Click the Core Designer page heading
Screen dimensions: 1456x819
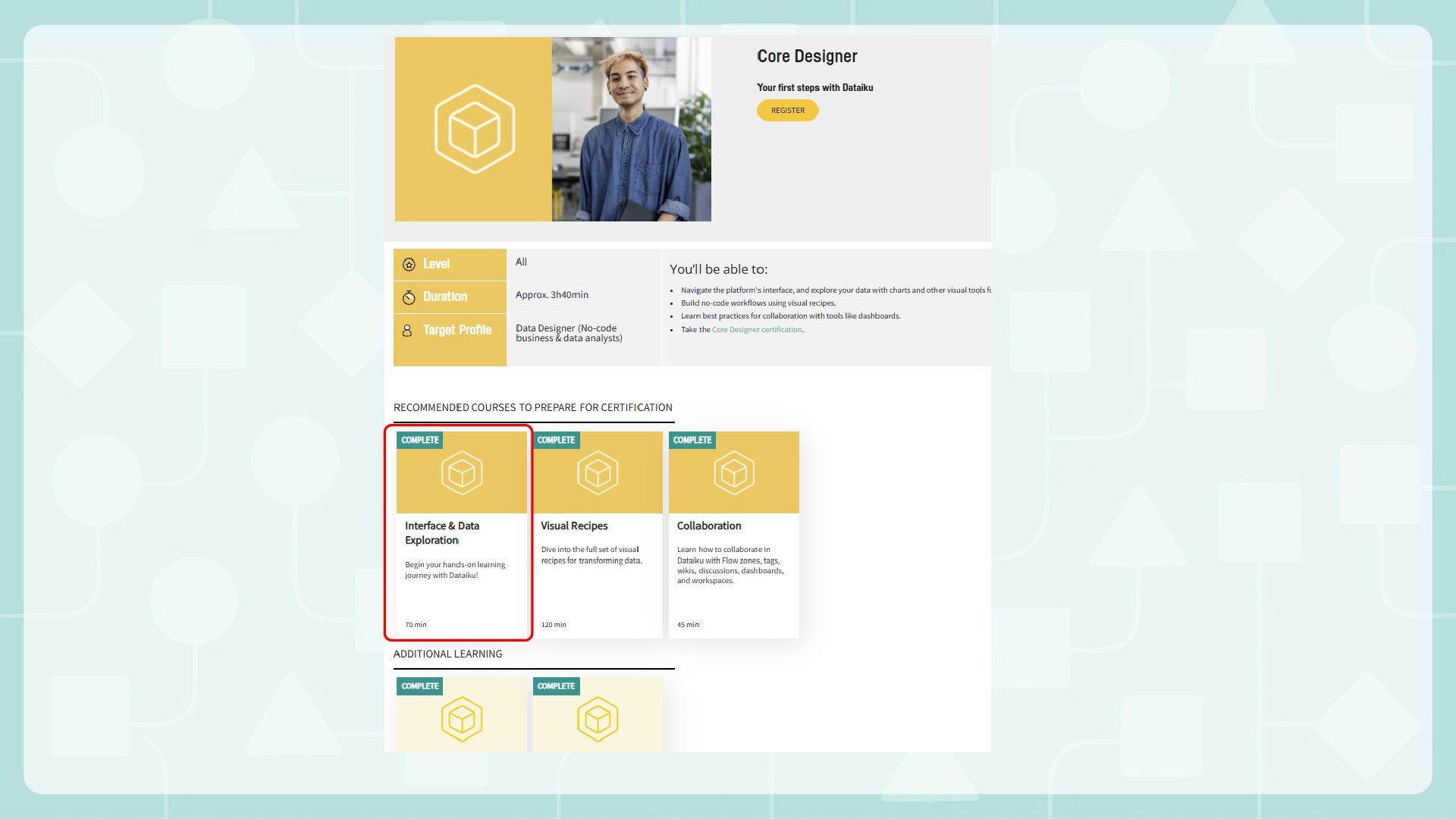click(807, 56)
